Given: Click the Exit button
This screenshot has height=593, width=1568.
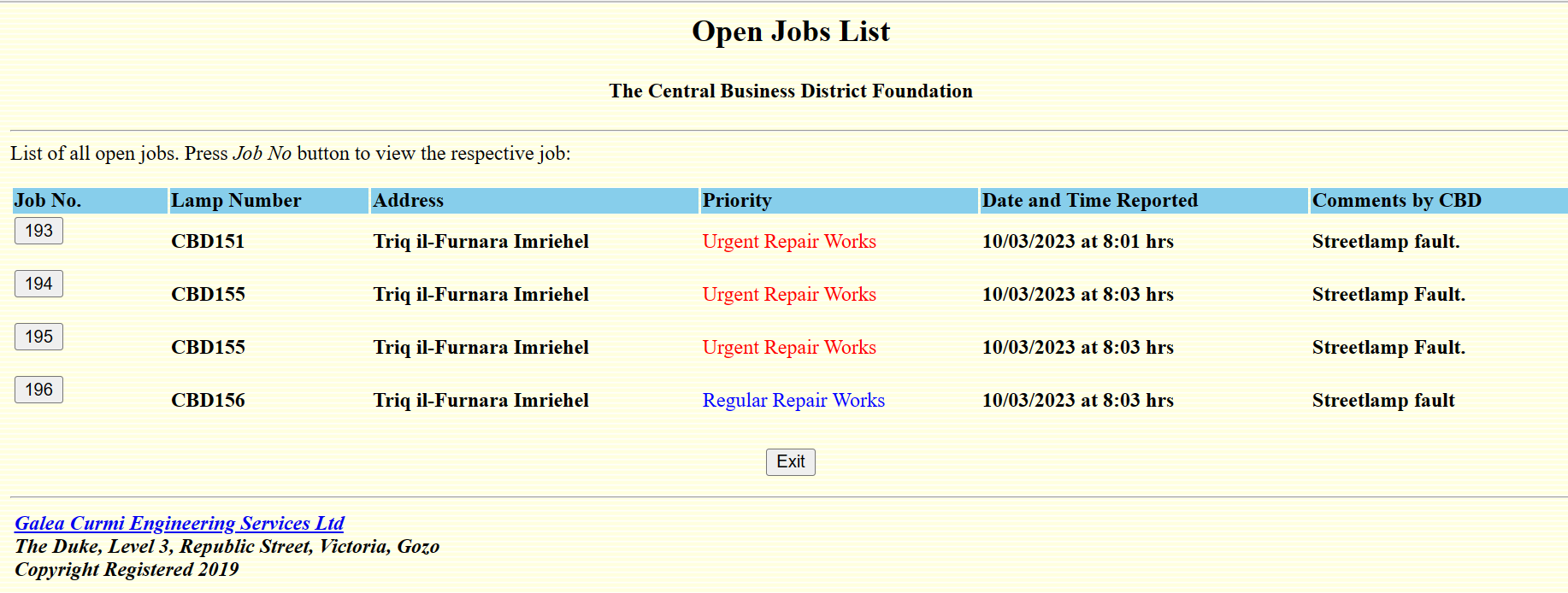Looking at the screenshot, I should click(x=790, y=462).
